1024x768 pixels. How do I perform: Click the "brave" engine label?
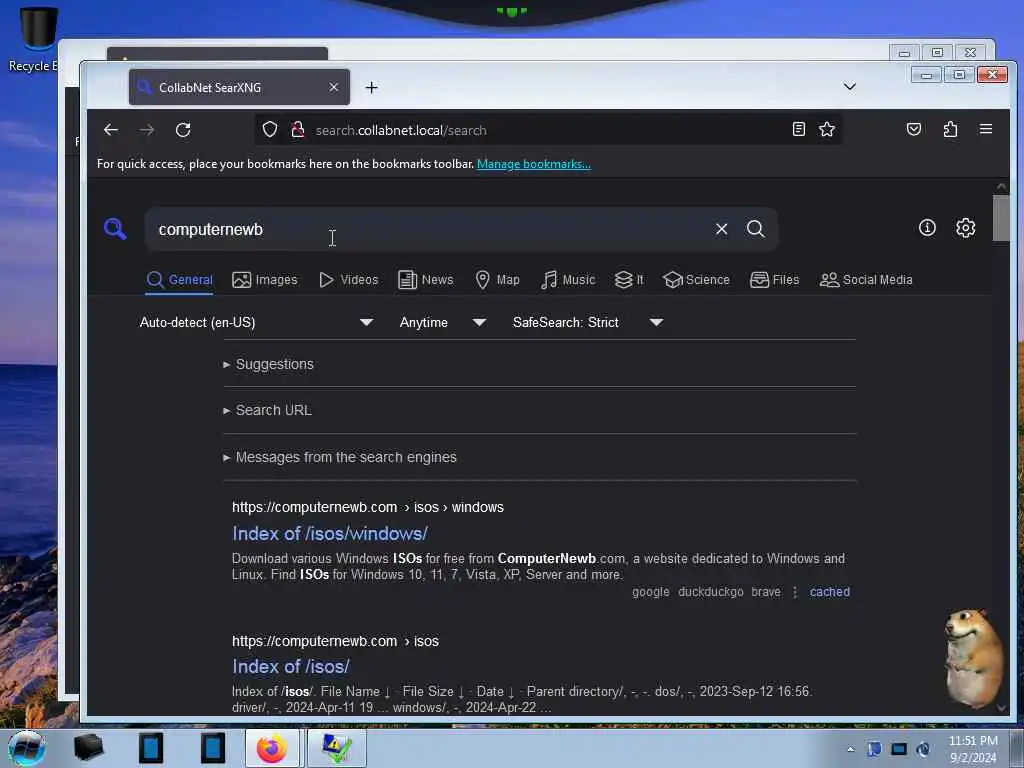[x=766, y=592]
